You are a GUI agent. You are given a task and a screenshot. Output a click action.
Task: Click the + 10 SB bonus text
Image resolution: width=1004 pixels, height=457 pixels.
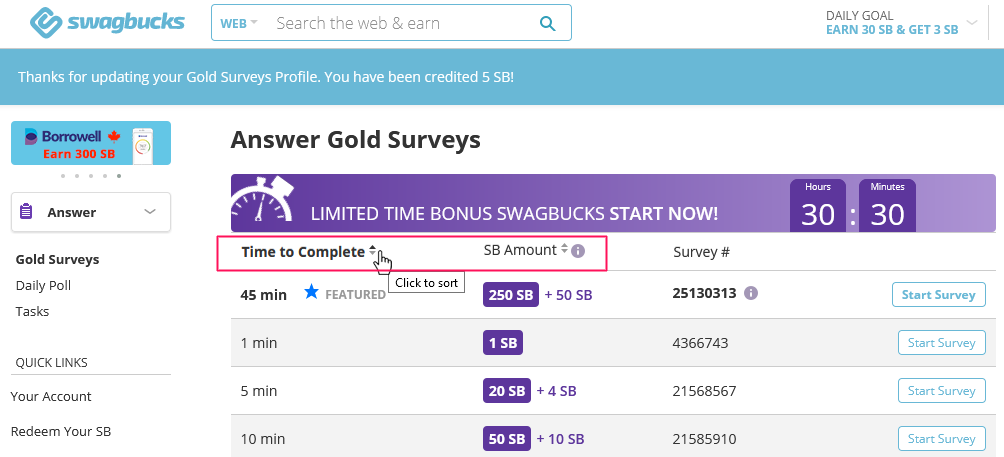point(560,439)
